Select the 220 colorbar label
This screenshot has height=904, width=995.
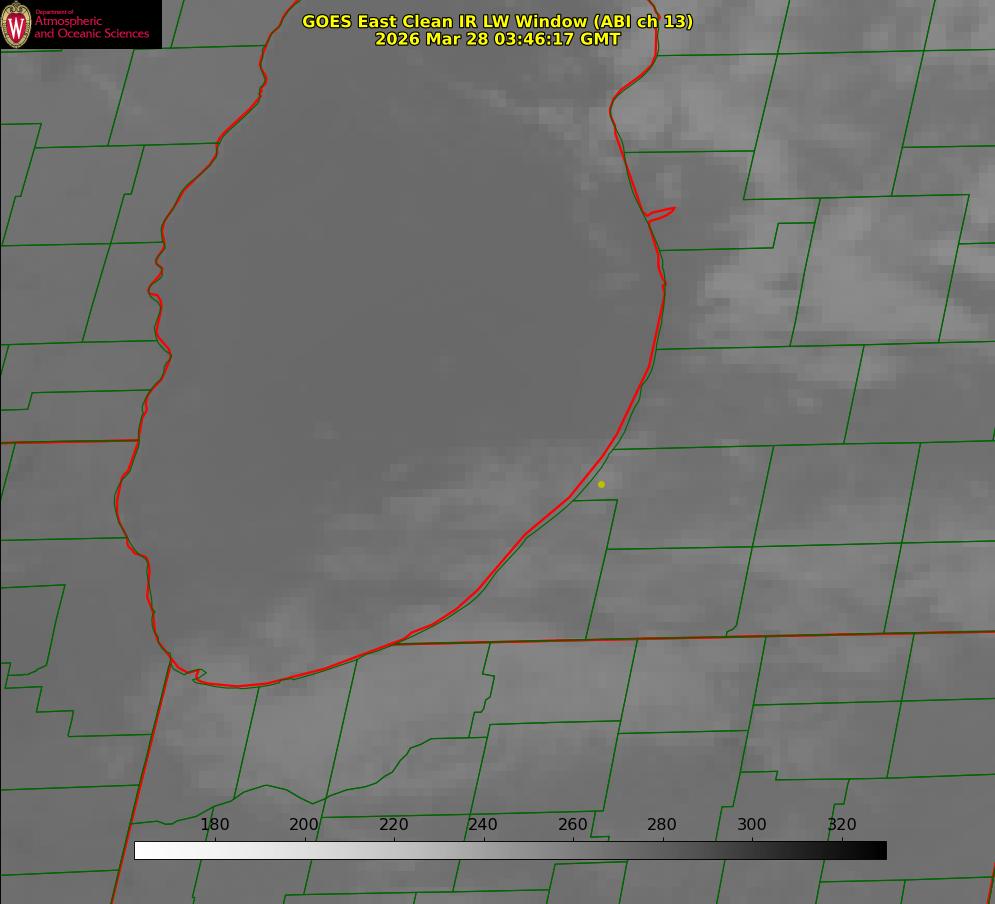(394, 825)
